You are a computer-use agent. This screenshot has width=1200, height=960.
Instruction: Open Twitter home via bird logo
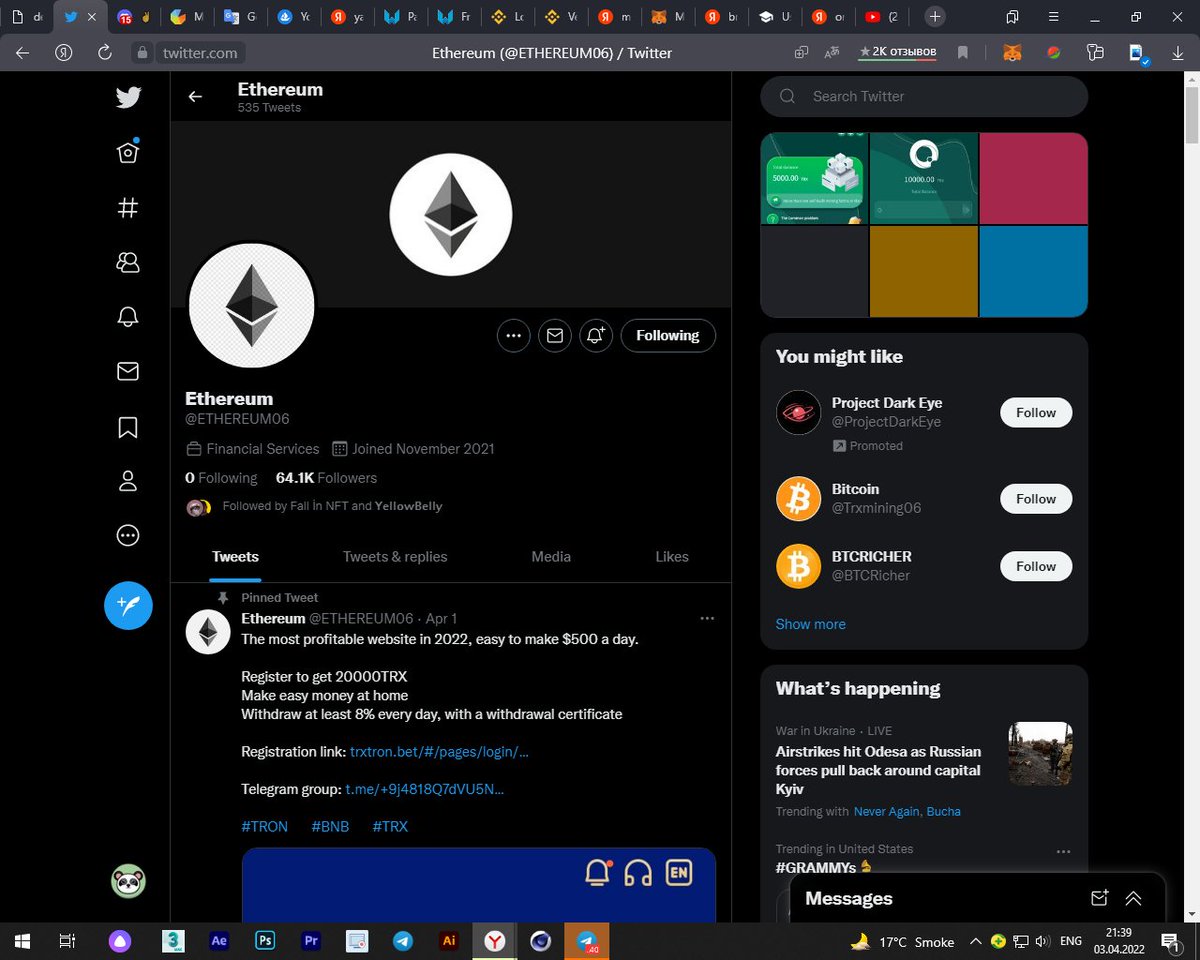click(x=128, y=97)
